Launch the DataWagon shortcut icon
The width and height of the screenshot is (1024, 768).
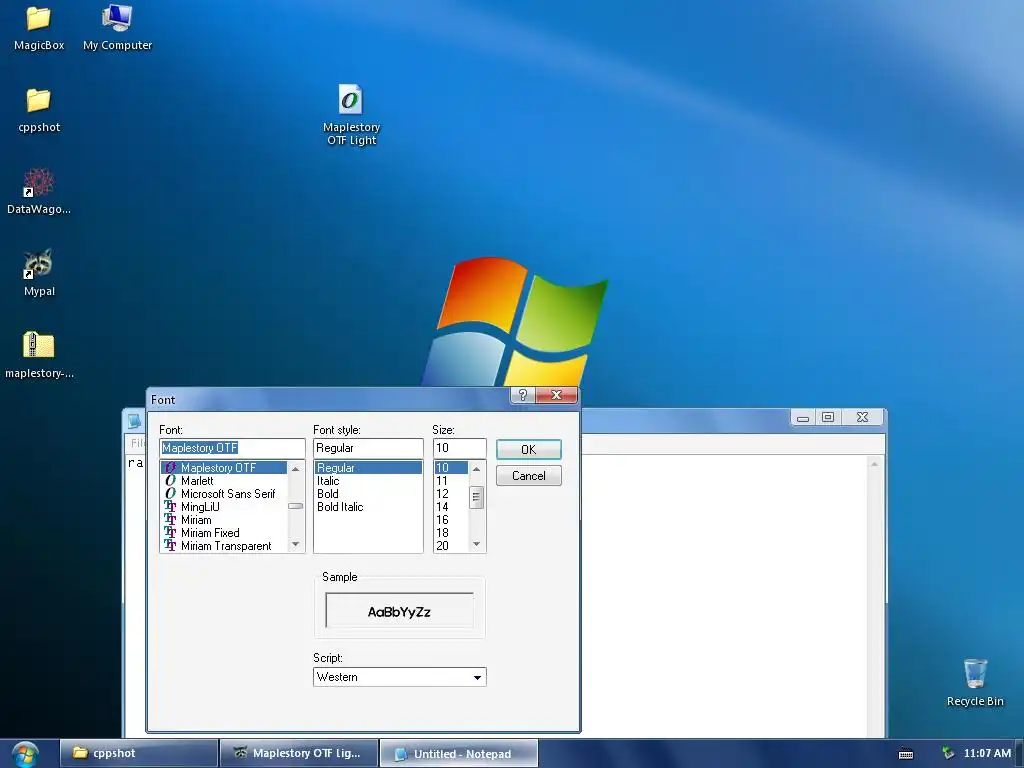(39, 191)
